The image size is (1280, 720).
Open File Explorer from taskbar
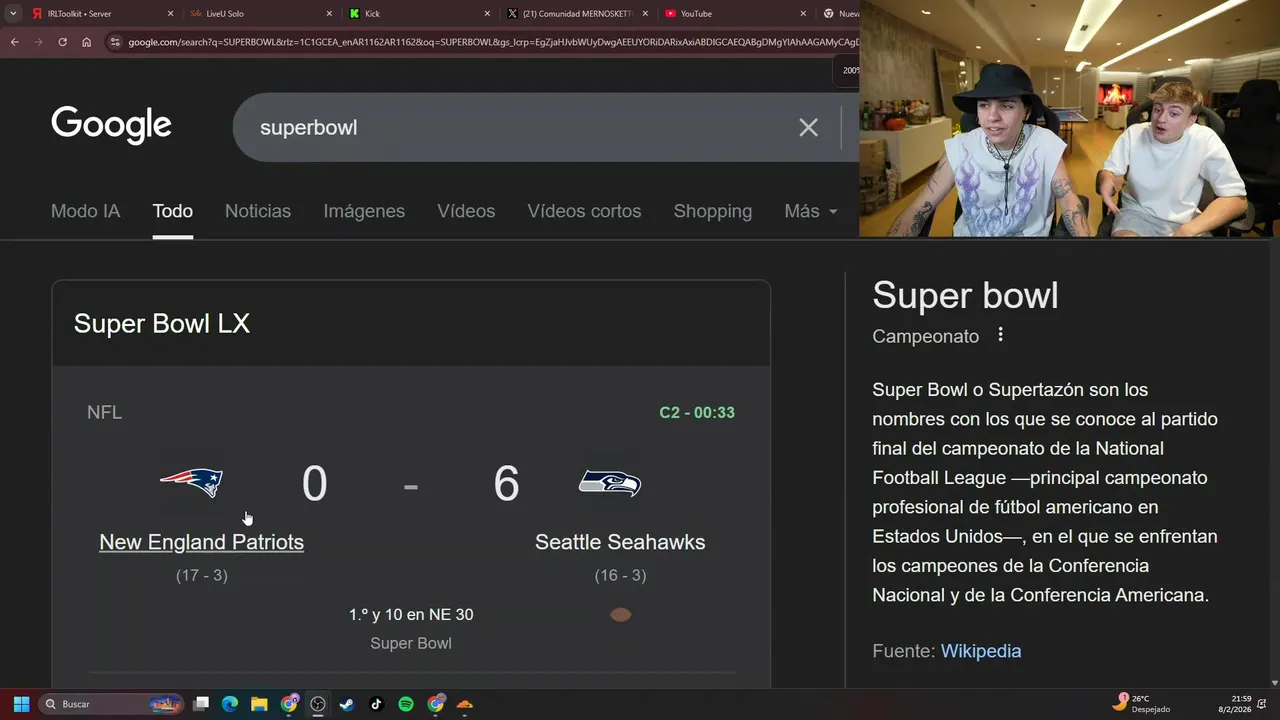tap(259, 704)
